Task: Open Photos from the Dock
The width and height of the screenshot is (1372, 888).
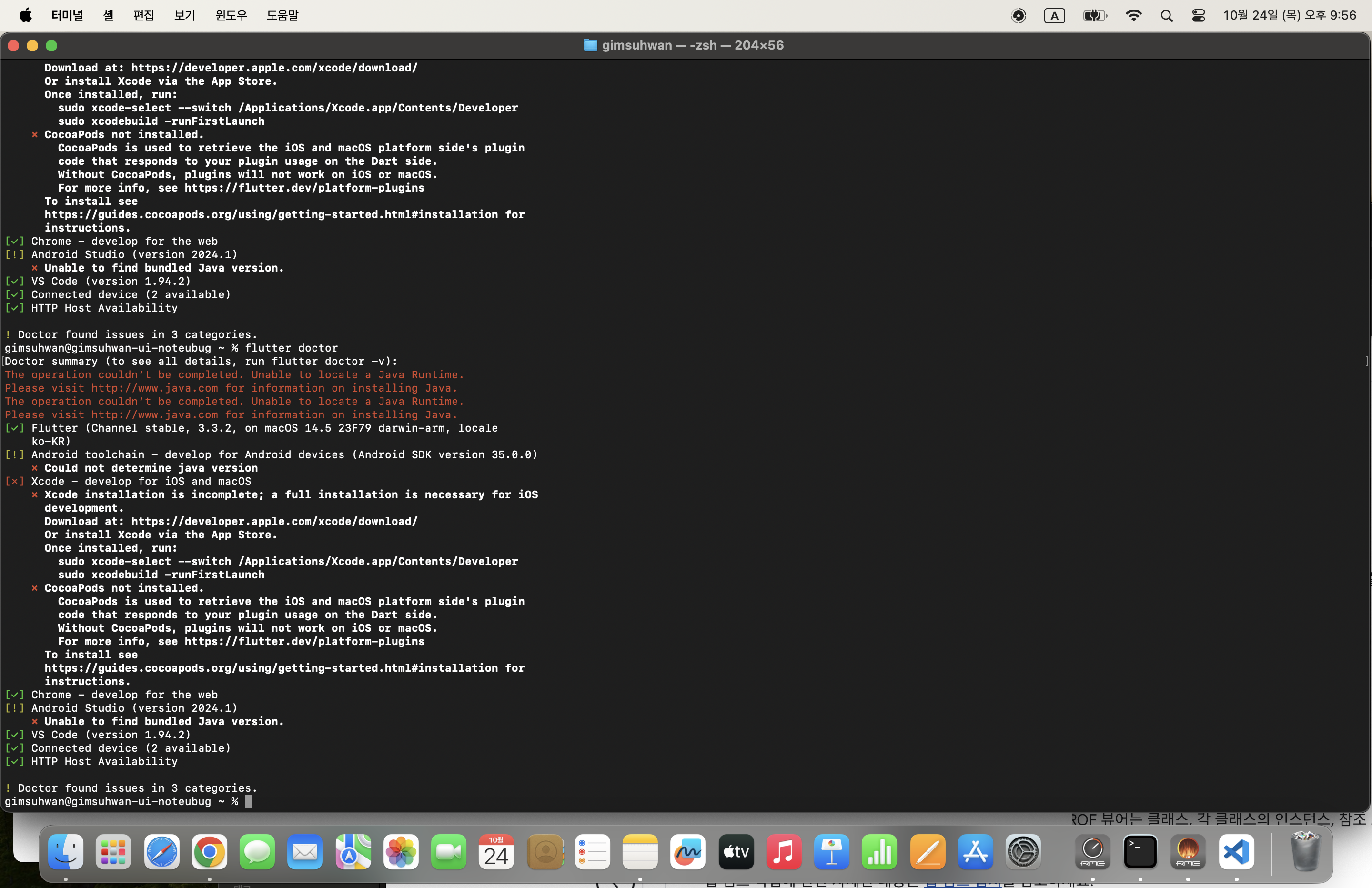Action: coord(401,852)
